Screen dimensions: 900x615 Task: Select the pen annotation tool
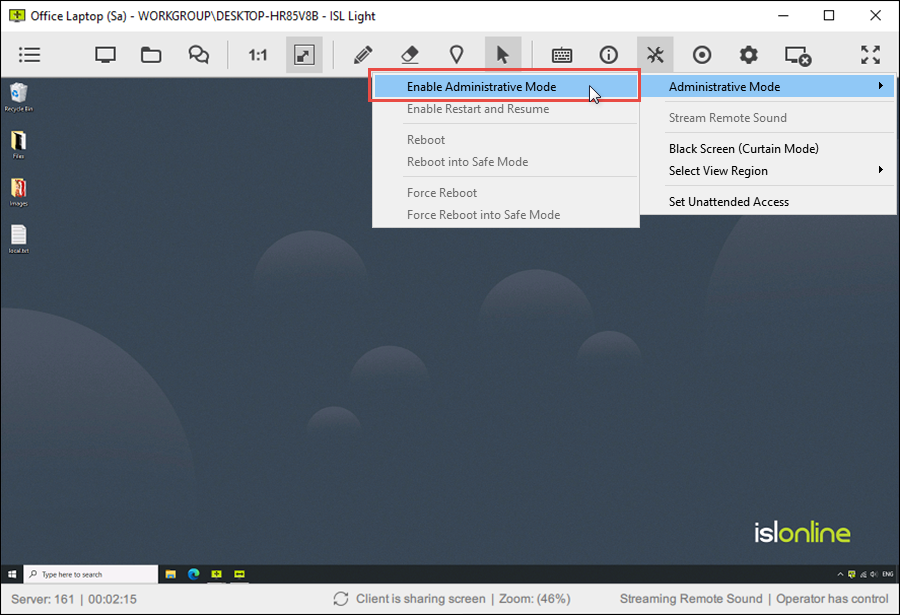pyautogui.click(x=362, y=55)
